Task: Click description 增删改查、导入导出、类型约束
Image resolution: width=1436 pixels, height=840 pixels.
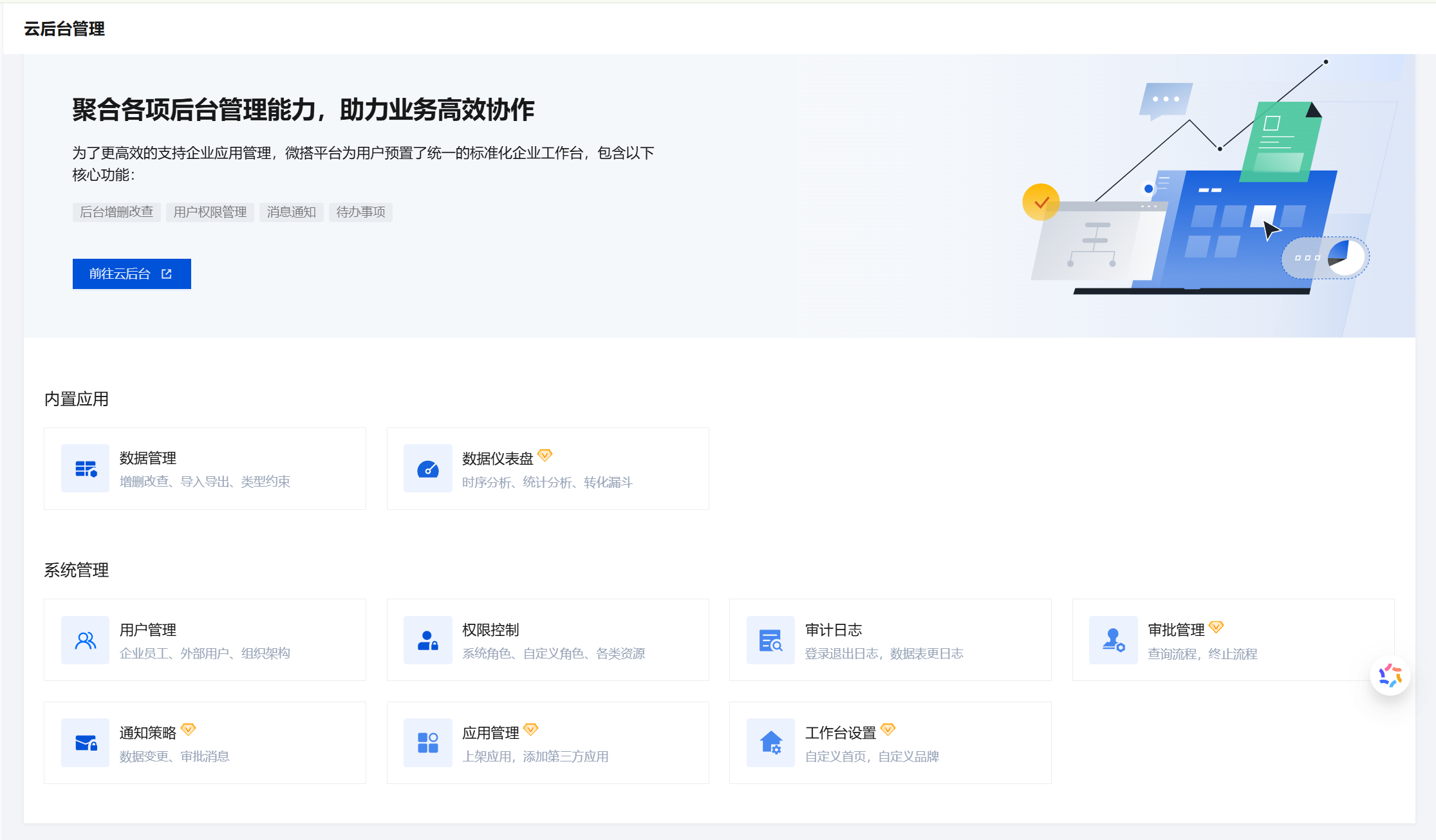Action: point(205,481)
